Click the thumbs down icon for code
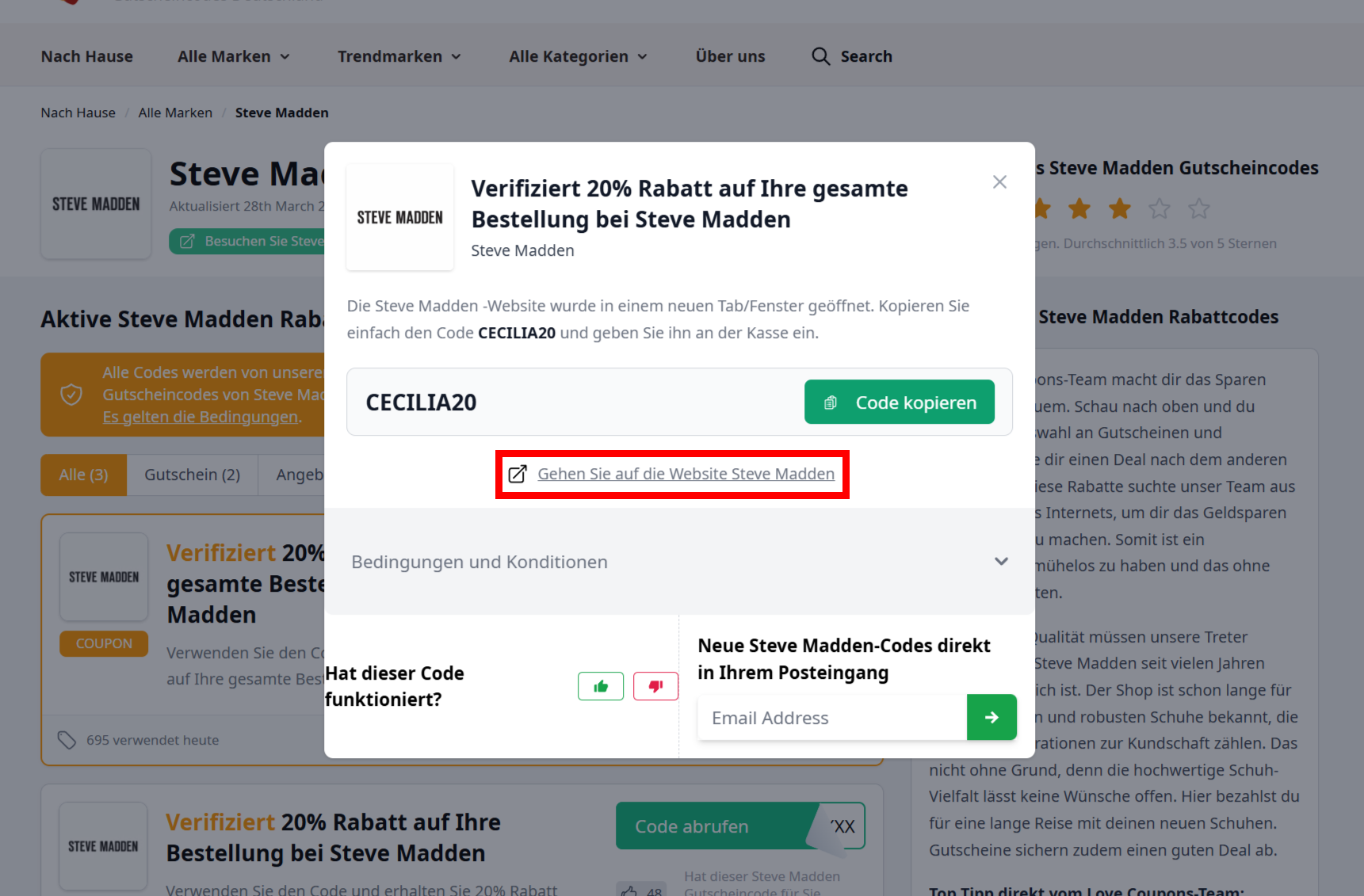The height and width of the screenshot is (896, 1364). 655,686
